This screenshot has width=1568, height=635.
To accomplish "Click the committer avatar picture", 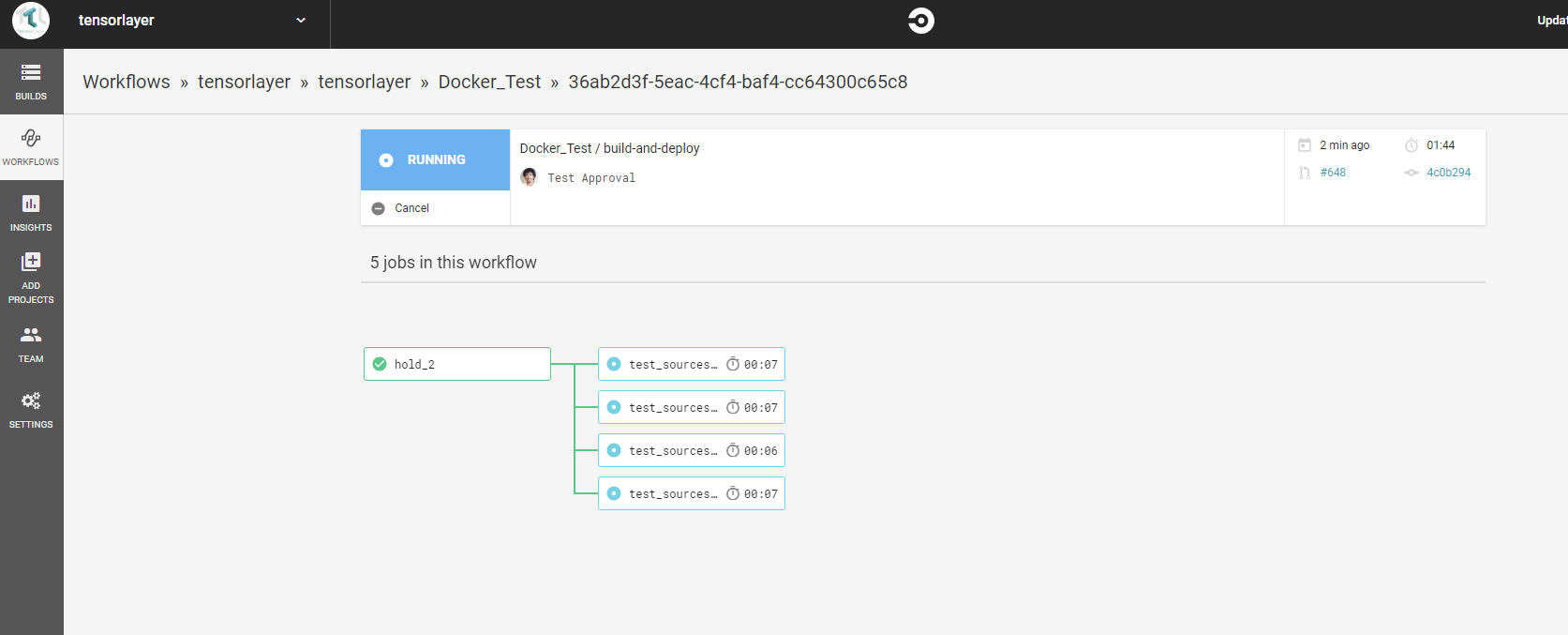I will coord(530,177).
